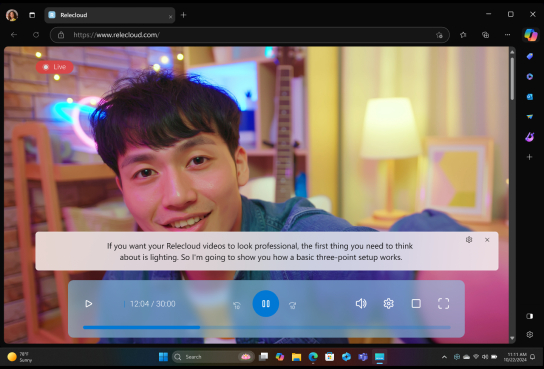Skip forward 10 seconds
Image resolution: width=544 pixels, height=369 pixels.
tap(292, 305)
